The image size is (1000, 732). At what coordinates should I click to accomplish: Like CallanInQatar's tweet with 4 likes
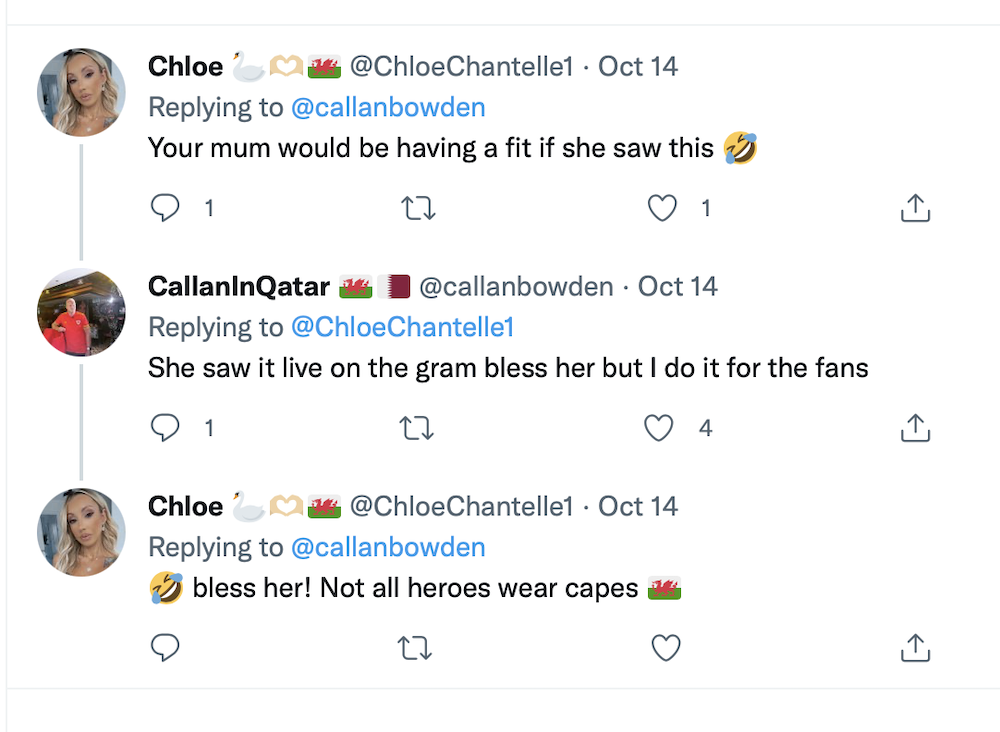pos(659,428)
